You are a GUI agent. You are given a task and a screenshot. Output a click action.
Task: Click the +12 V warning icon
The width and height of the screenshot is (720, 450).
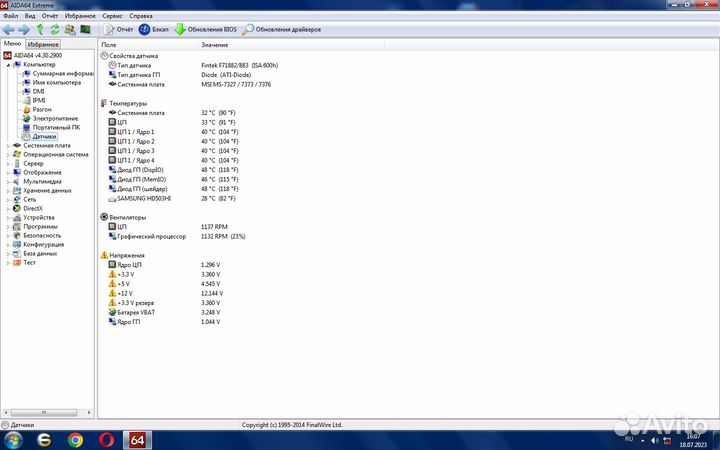click(112, 293)
